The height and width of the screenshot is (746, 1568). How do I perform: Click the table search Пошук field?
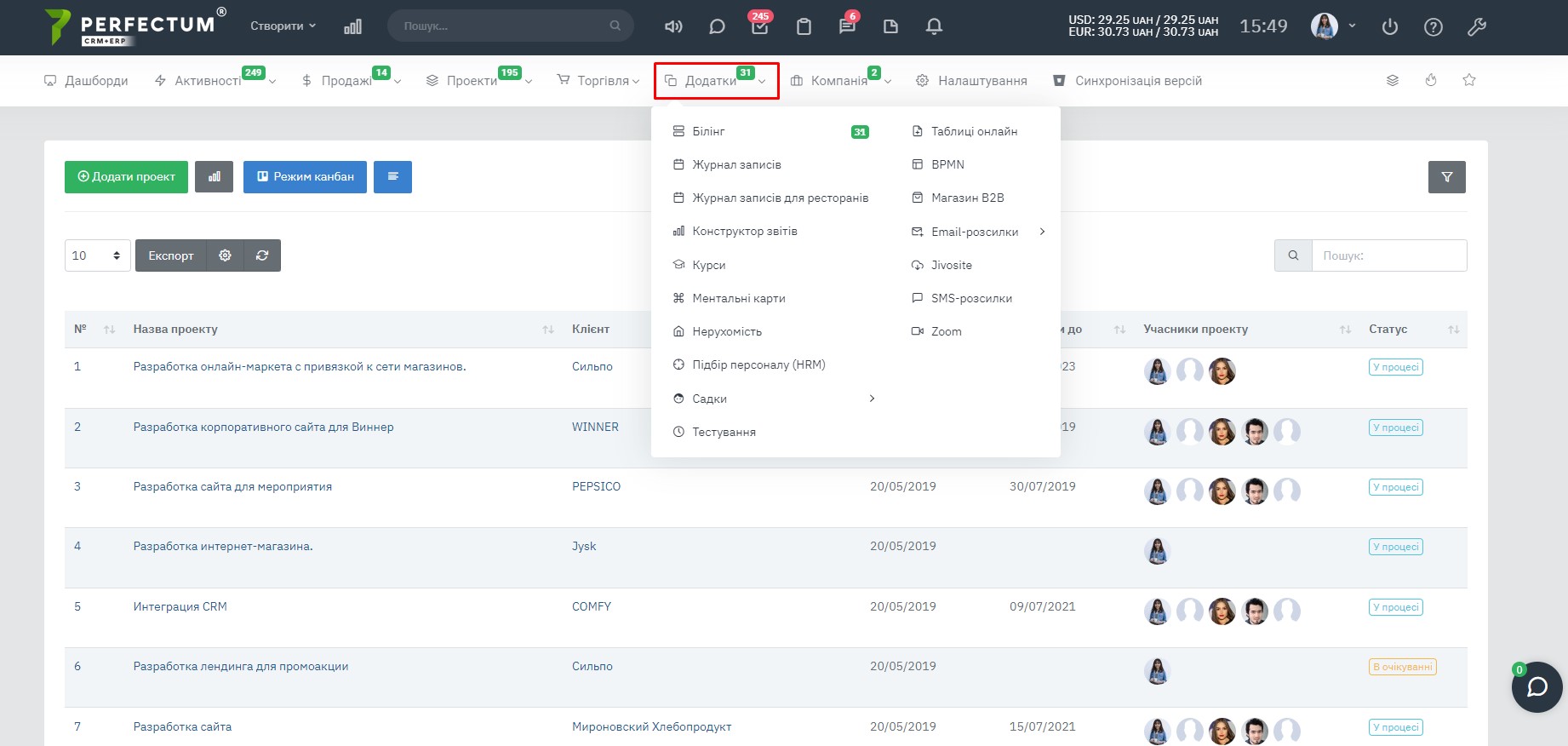(1388, 255)
